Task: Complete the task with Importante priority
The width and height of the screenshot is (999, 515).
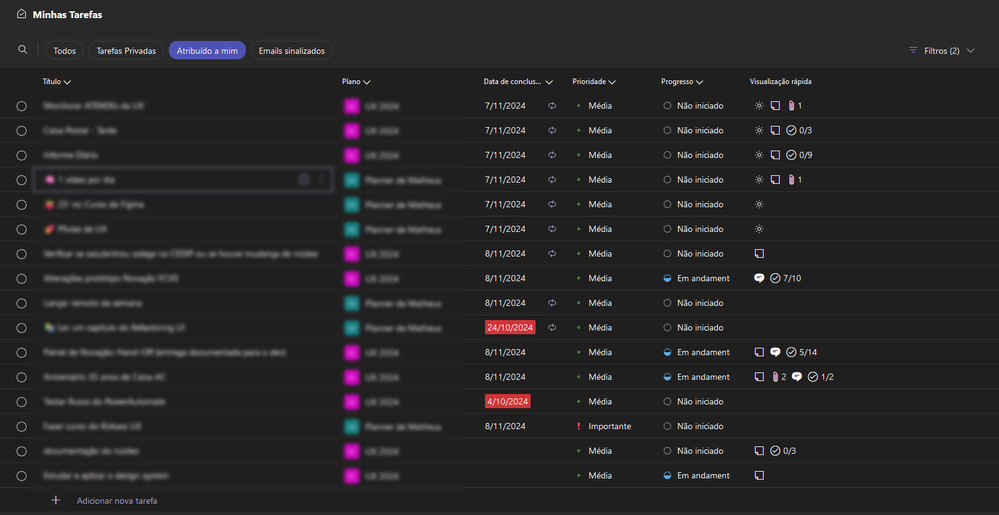Action: [22, 426]
